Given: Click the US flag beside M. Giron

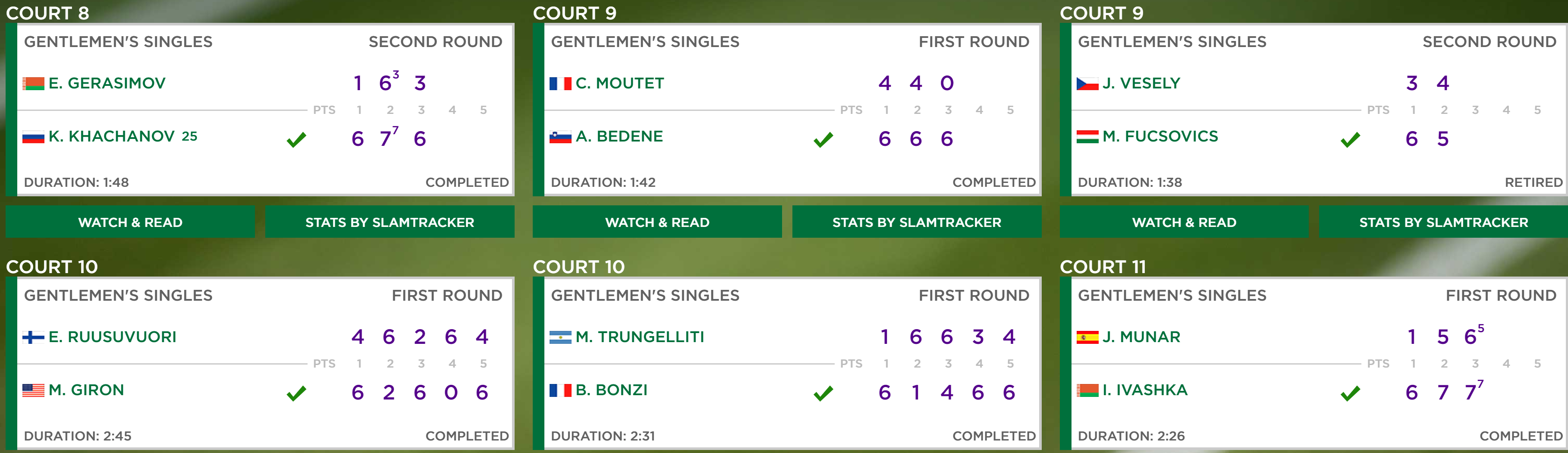Looking at the screenshot, I should [x=33, y=390].
